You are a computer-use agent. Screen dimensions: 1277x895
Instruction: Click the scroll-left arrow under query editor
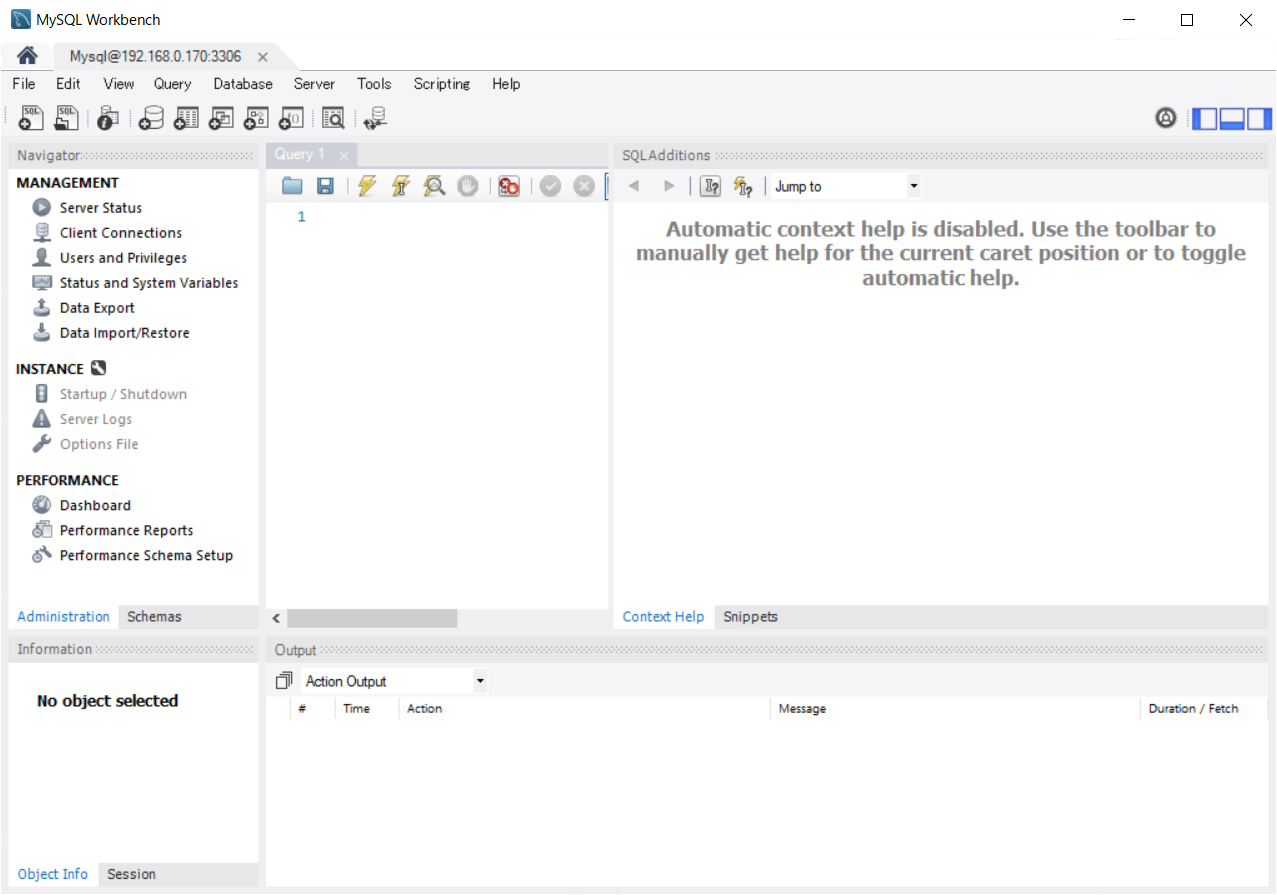(x=276, y=618)
